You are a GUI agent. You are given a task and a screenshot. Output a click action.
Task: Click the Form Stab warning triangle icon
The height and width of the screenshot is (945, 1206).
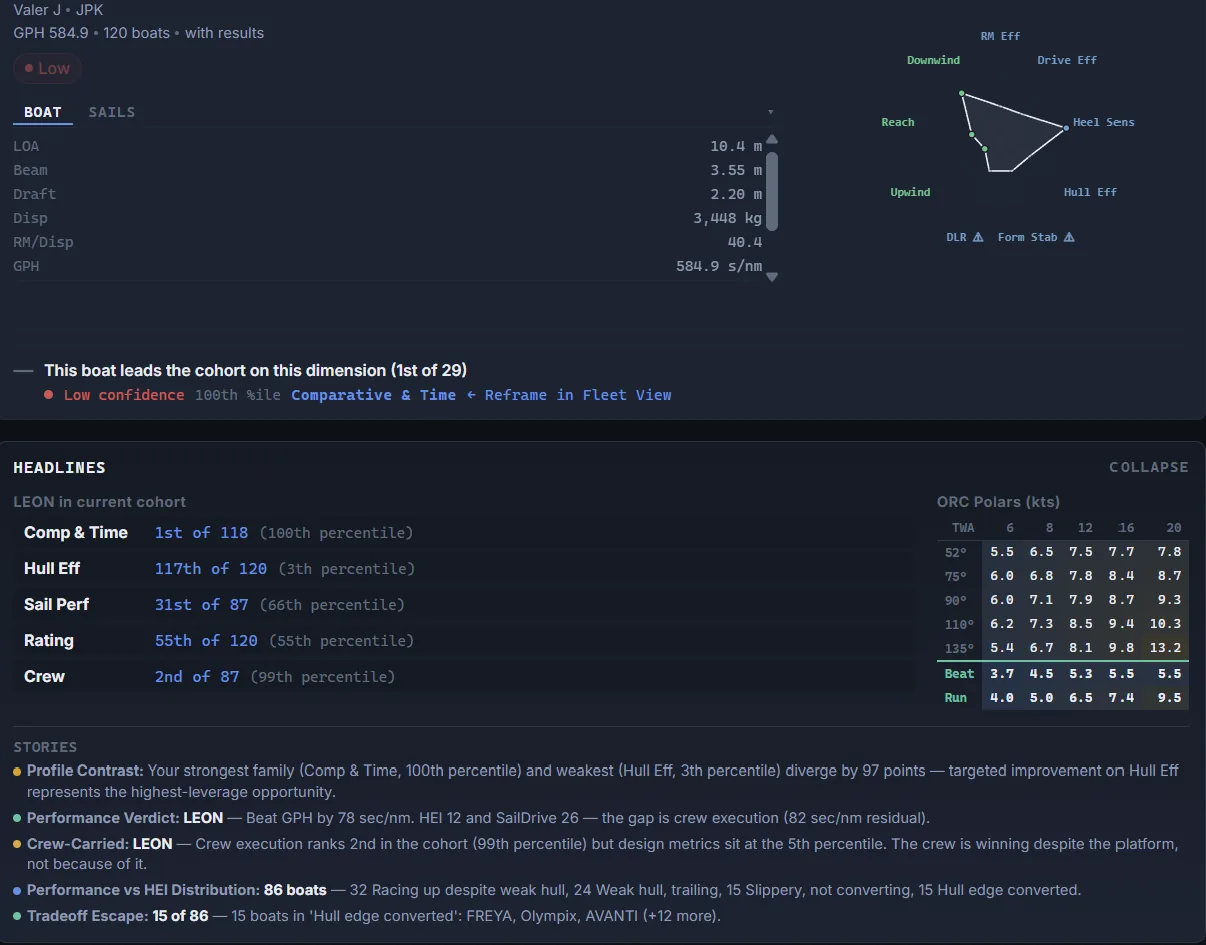pos(1069,237)
